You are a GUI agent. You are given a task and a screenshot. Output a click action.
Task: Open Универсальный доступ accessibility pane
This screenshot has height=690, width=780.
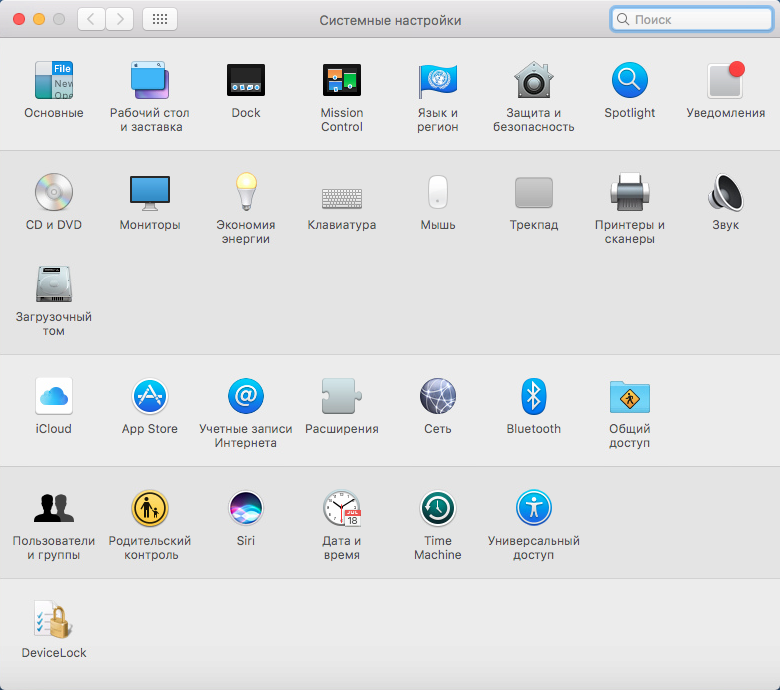point(534,509)
